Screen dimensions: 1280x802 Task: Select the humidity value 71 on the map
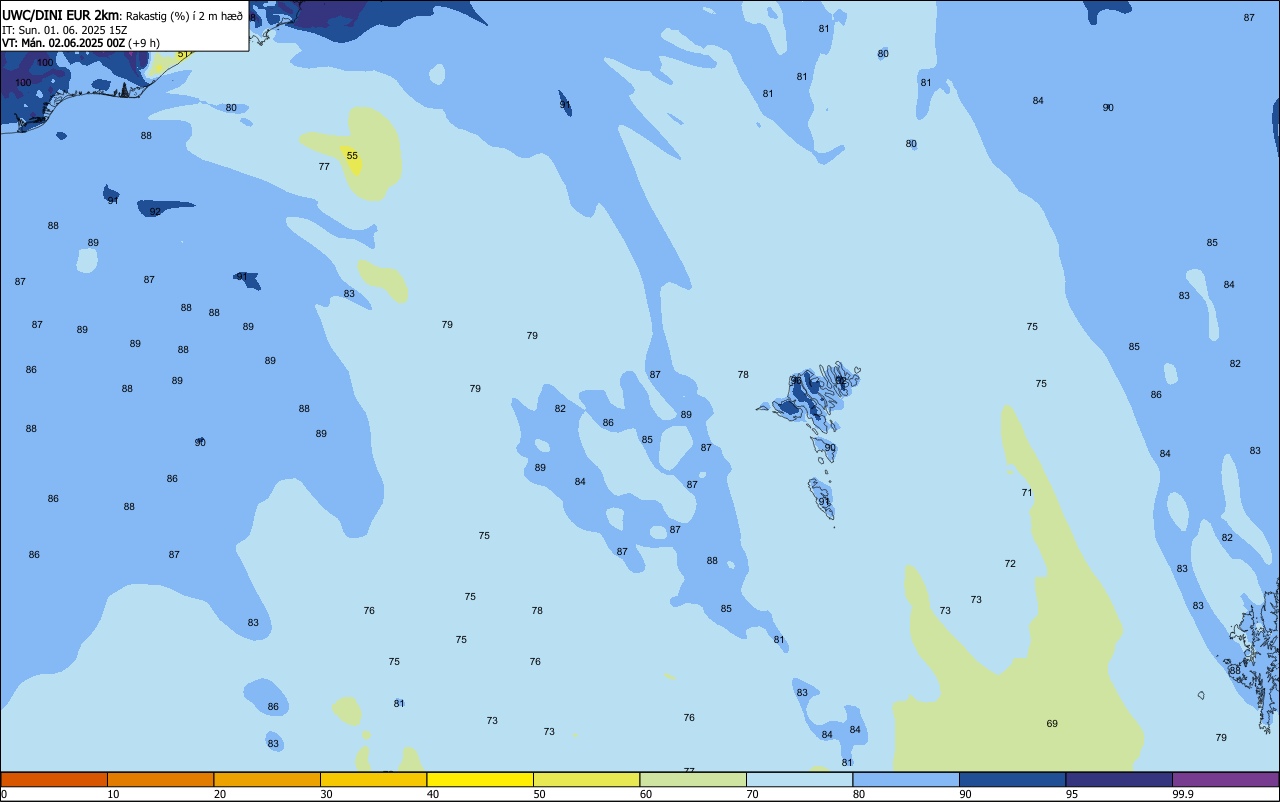pyautogui.click(x=1027, y=492)
